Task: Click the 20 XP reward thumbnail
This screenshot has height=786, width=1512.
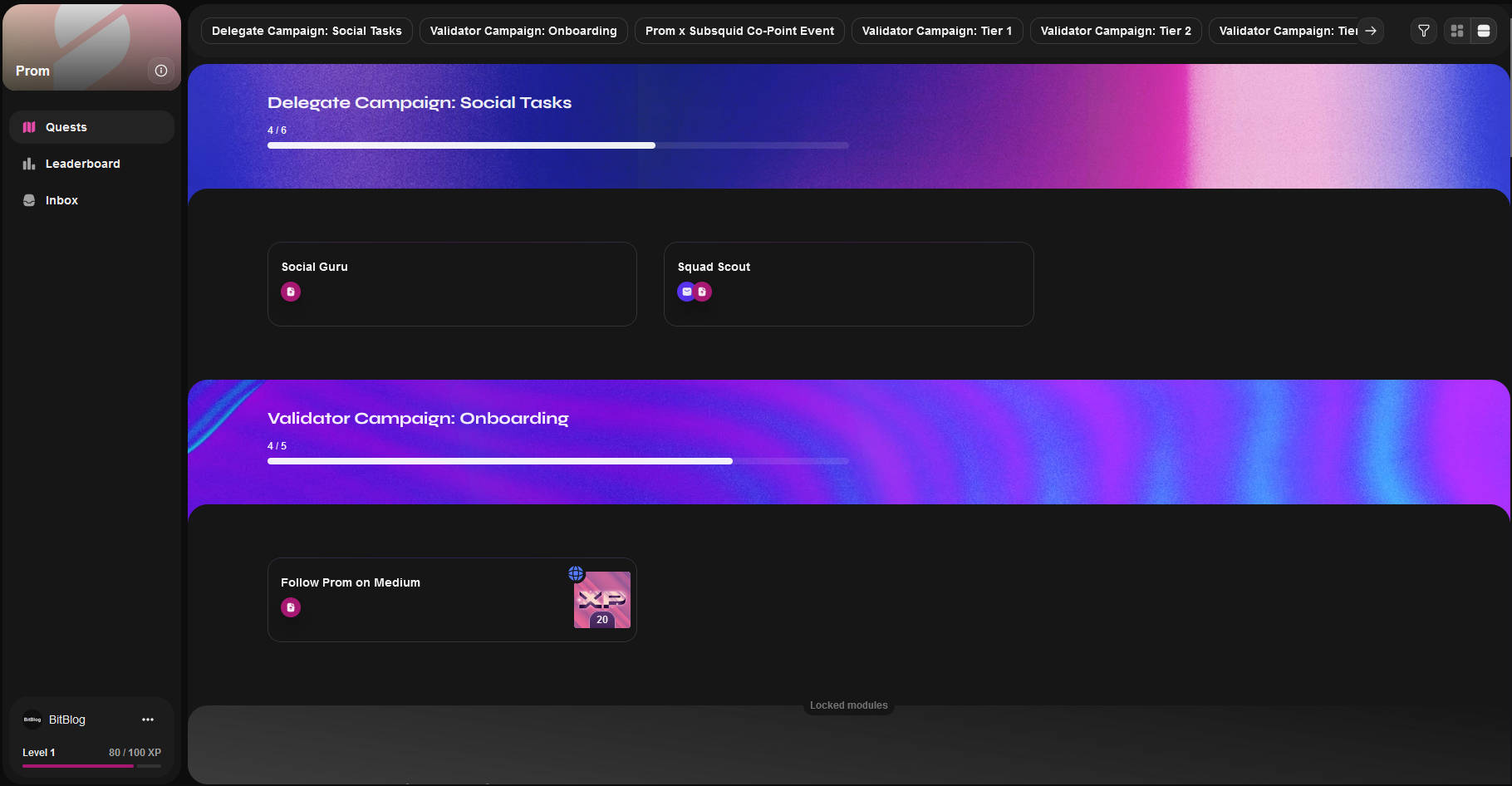Action: 602,601
